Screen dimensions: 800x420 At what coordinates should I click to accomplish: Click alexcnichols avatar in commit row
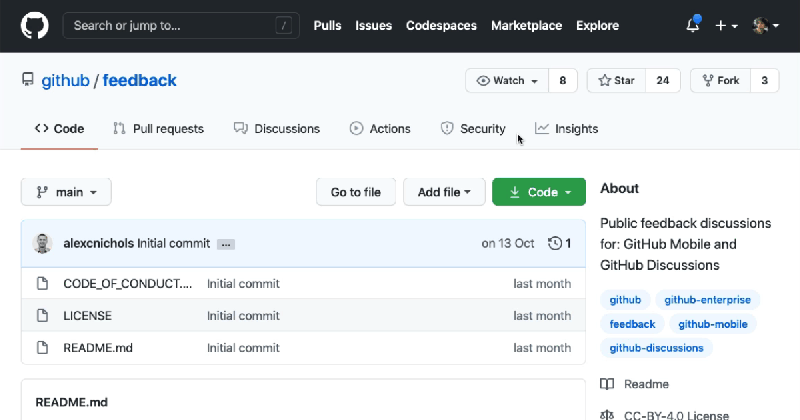pos(42,243)
